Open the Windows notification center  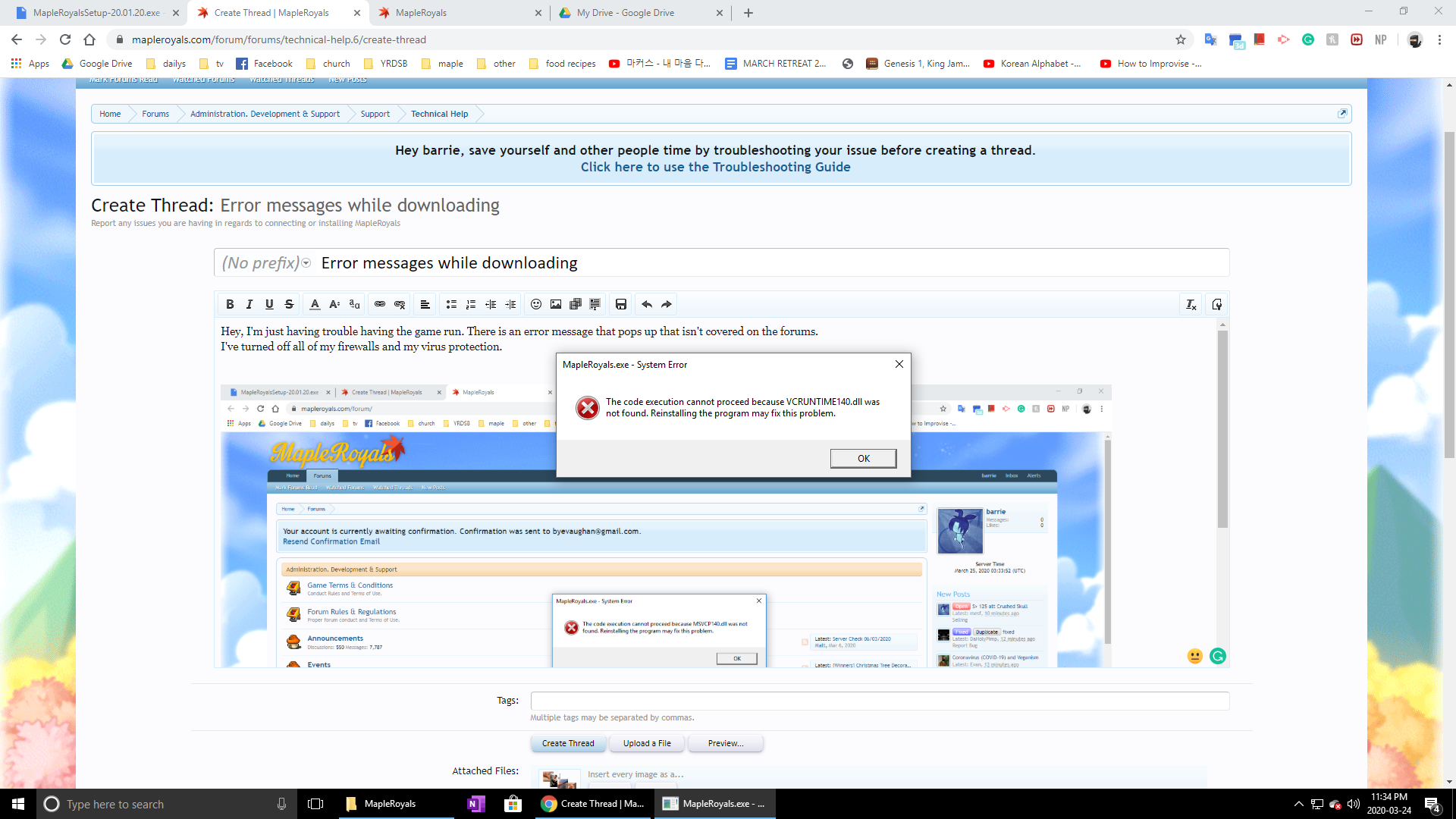(x=1432, y=804)
